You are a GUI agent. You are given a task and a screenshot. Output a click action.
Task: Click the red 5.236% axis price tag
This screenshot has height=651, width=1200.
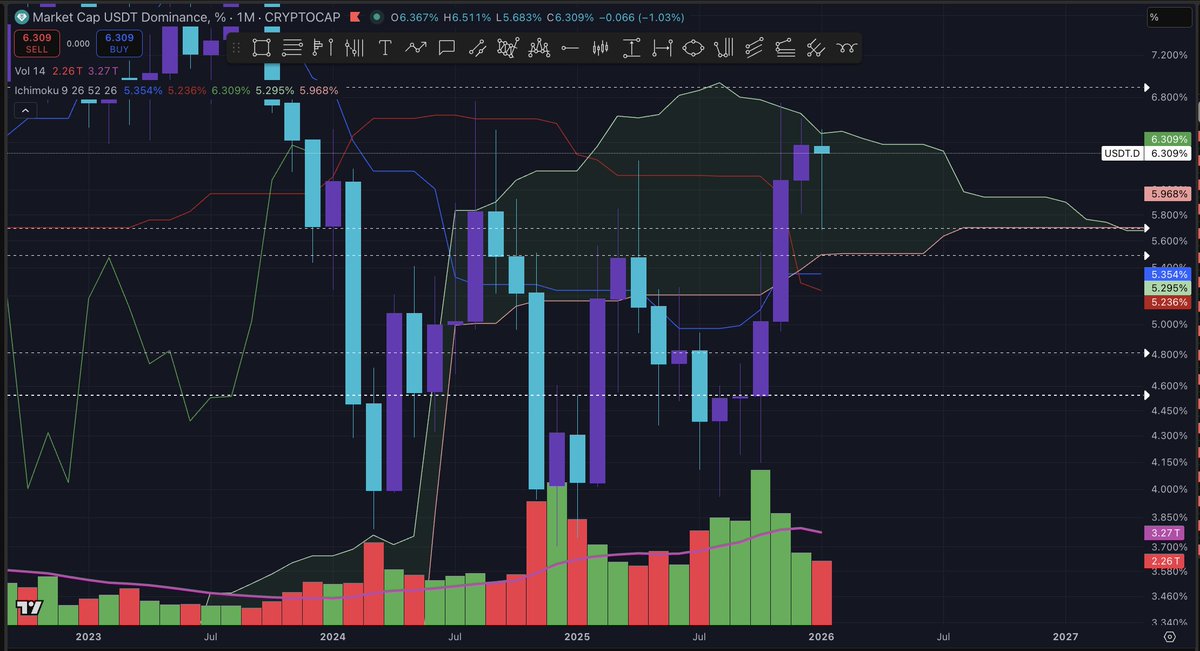coord(1166,302)
